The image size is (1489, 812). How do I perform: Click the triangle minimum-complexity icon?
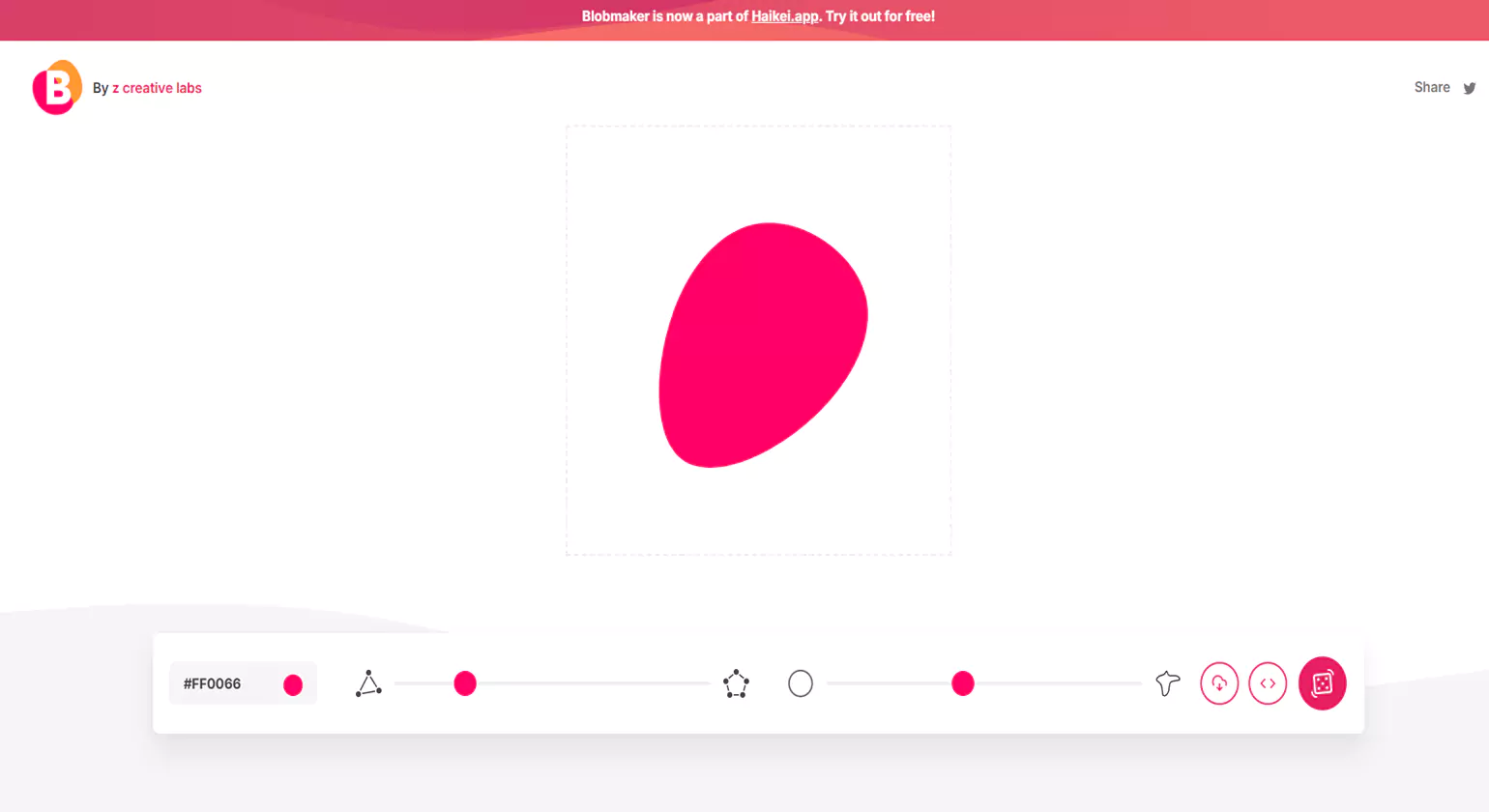click(x=367, y=683)
